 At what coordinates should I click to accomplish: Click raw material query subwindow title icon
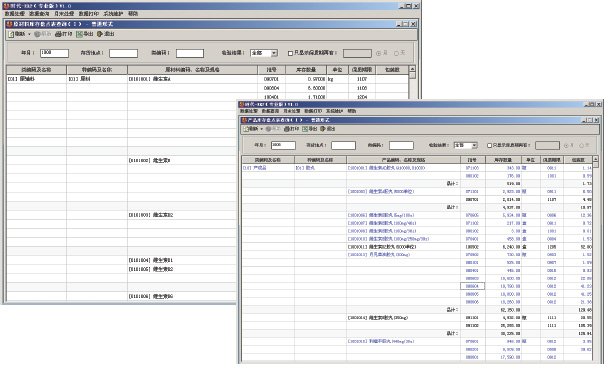coord(10,24)
